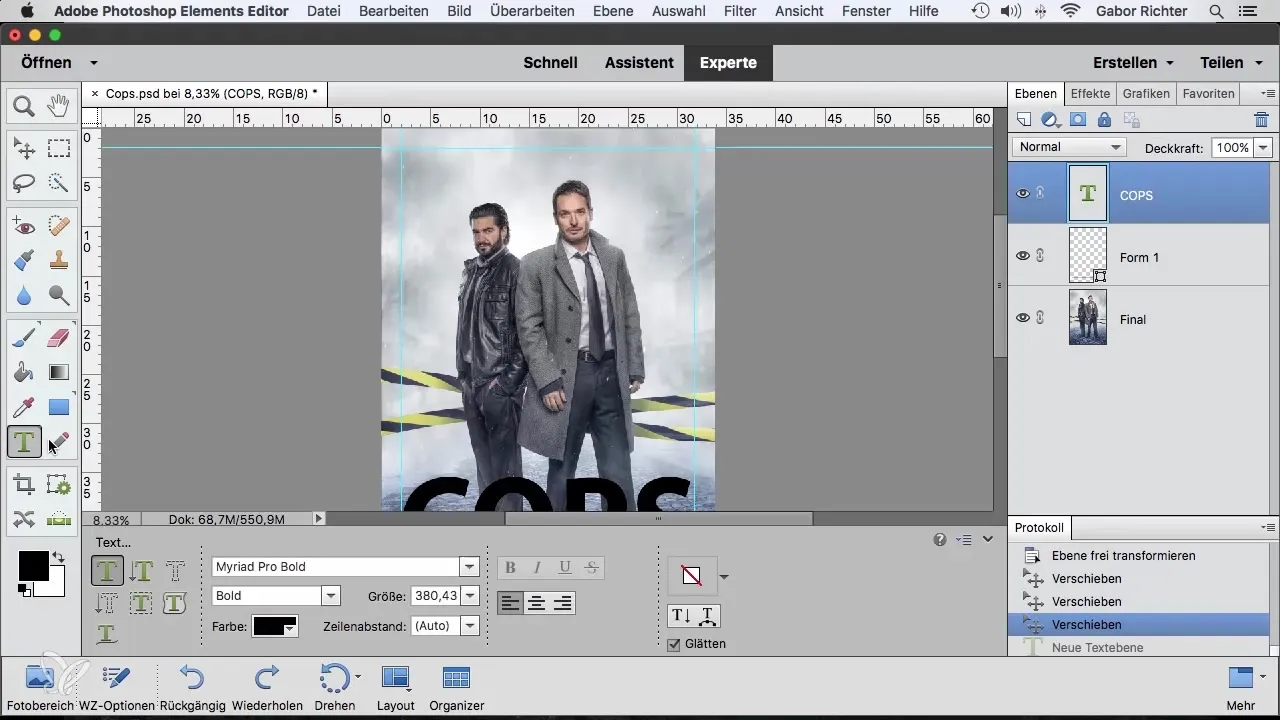Open the Deckkraft opacity dropdown
The width and height of the screenshot is (1280, 720).
pyautogui.click(x=1263, y=147)
